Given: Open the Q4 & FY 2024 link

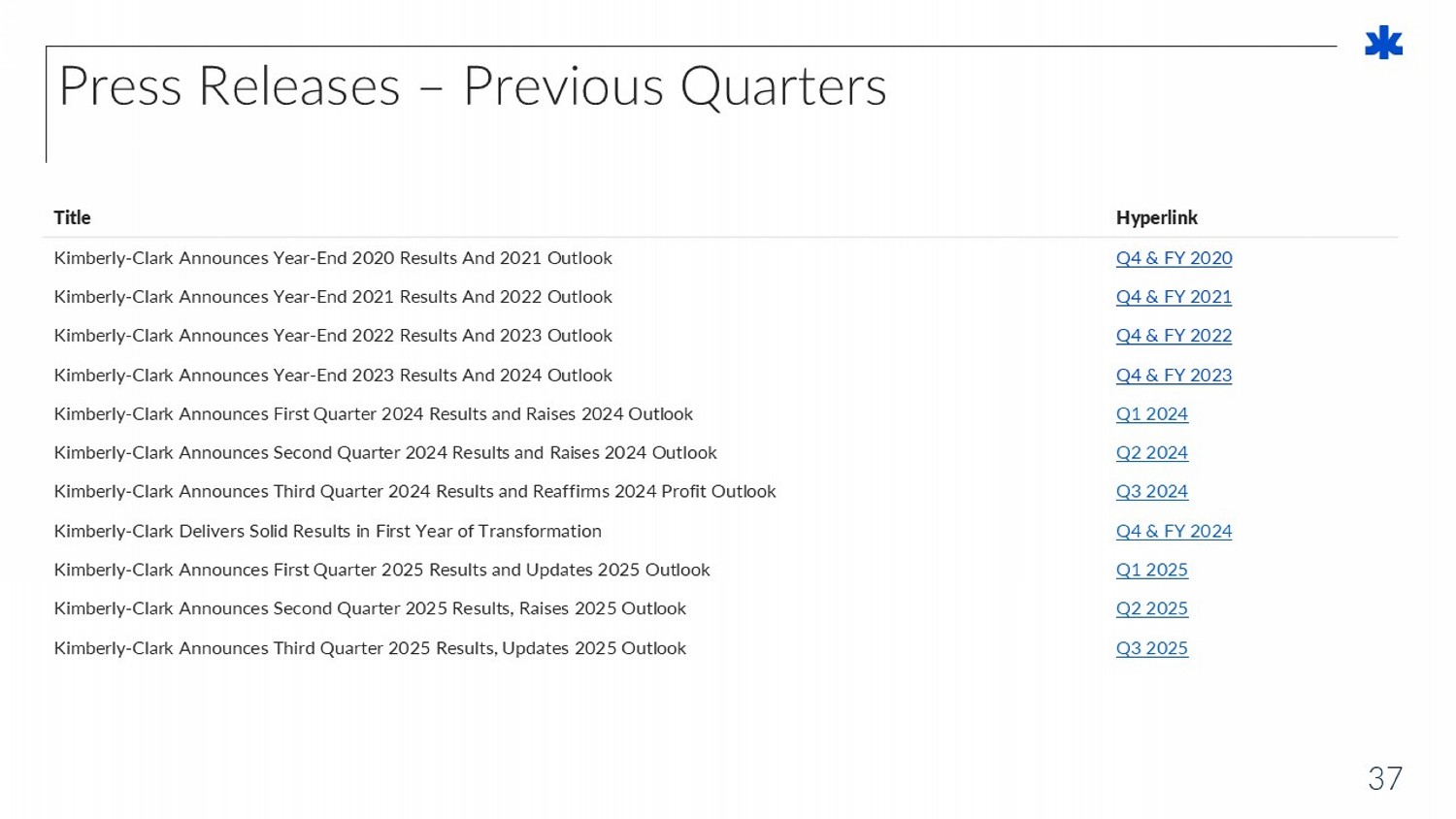Looking at the screenshot, I should pos(1174,532).
